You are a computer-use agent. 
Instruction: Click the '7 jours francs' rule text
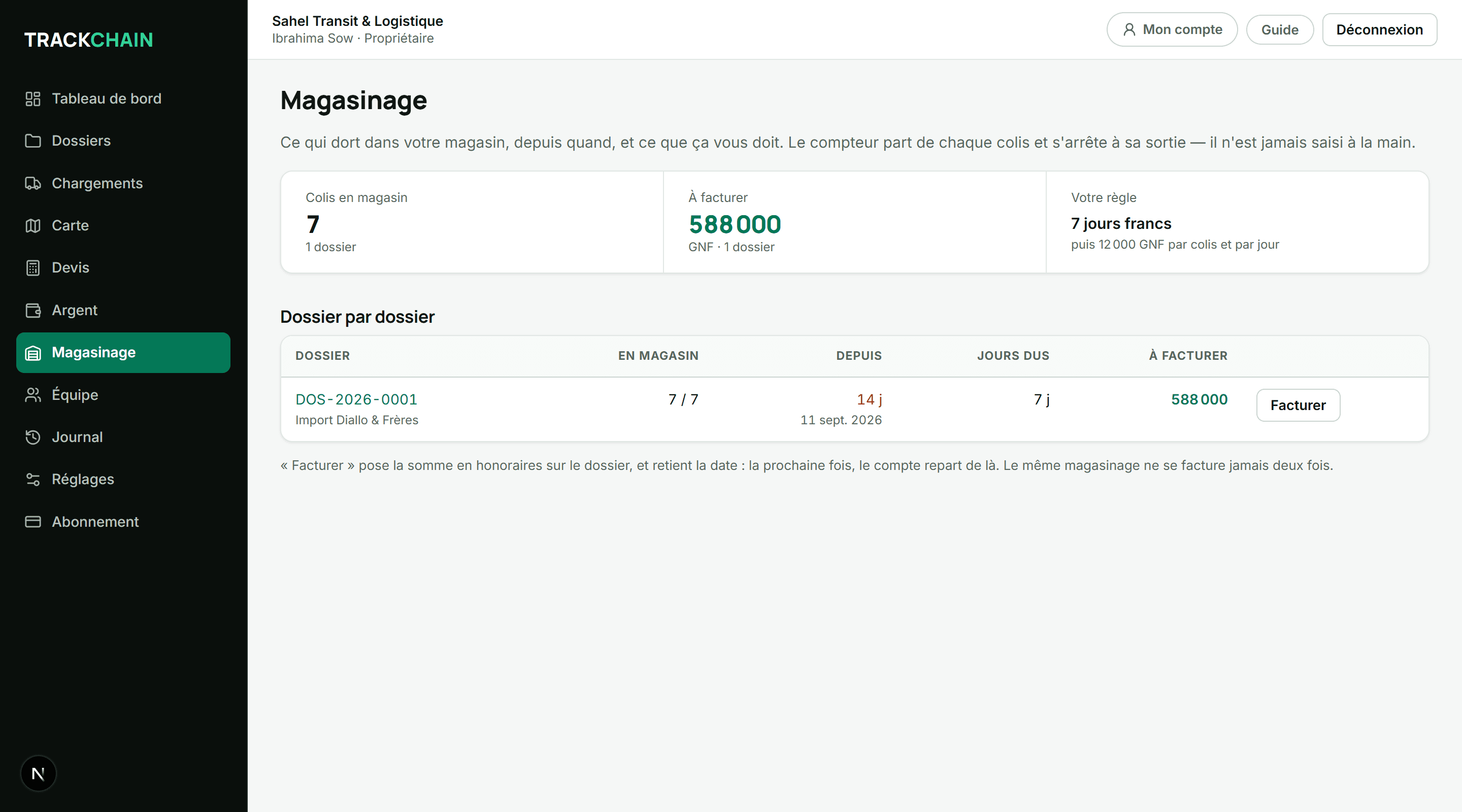point(1121,224)
